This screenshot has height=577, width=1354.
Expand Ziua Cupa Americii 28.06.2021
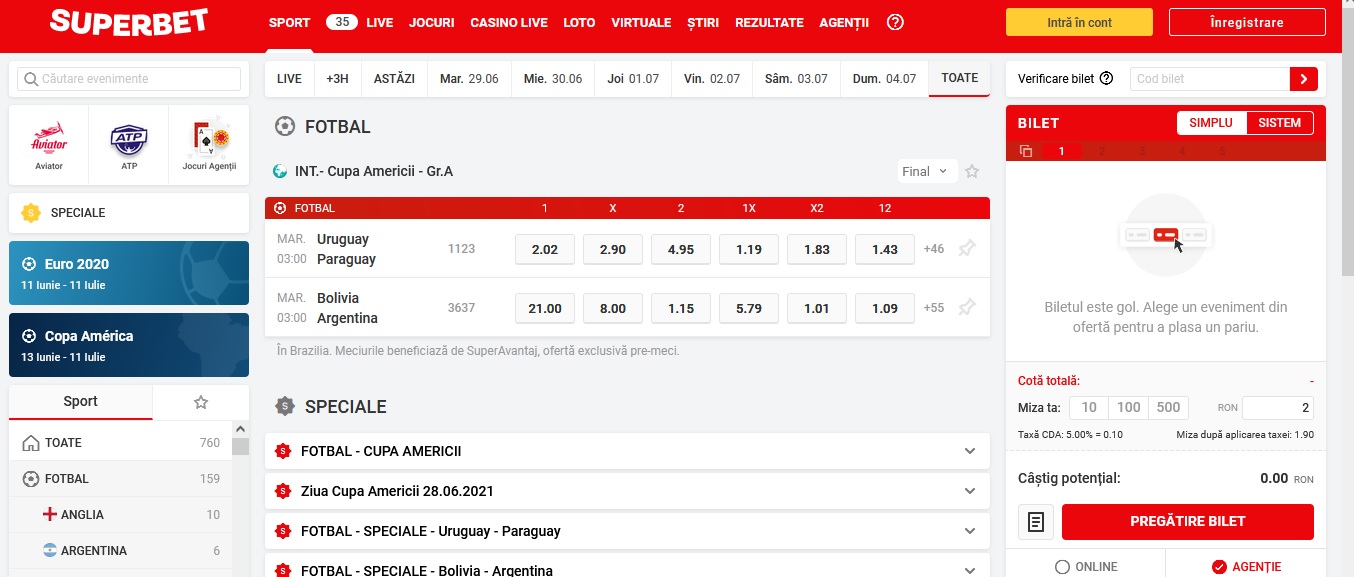(627, 491)
